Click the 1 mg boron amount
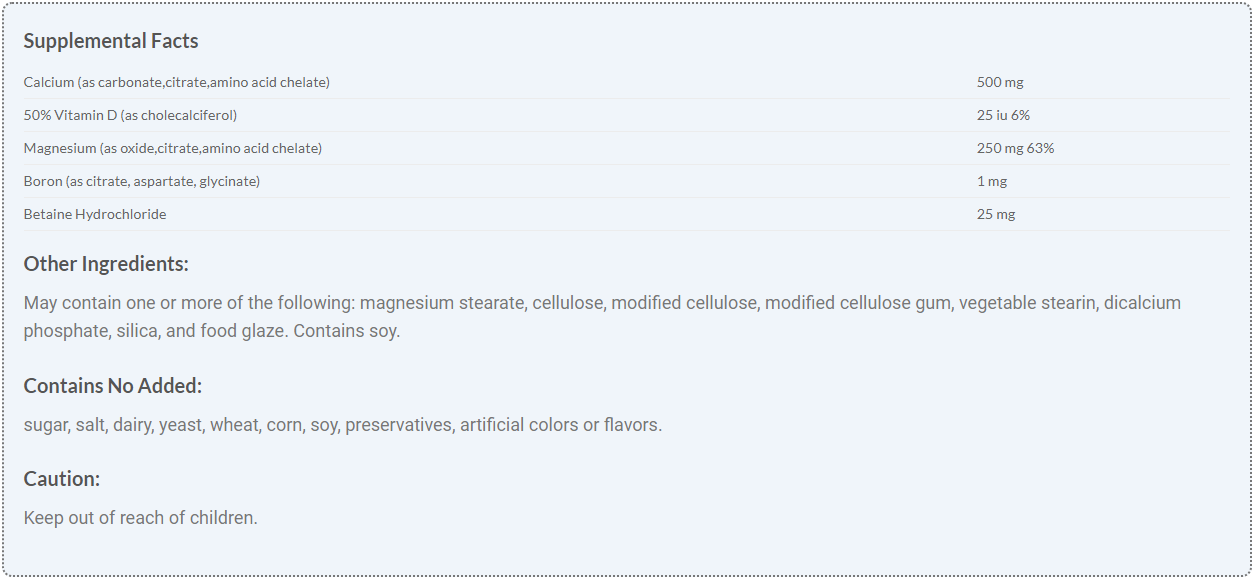1253x579 pixels. (991, 181)
